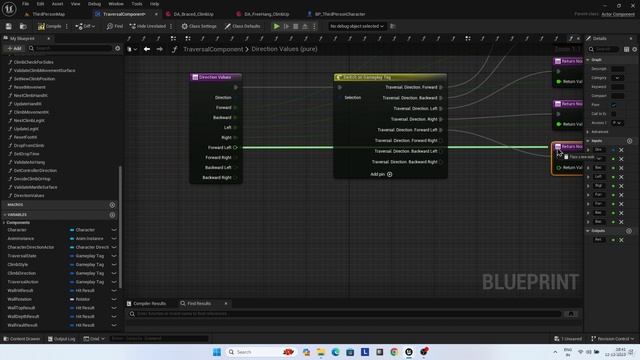Open the Edit menu
640x360 pixels.
pos(40,4)
